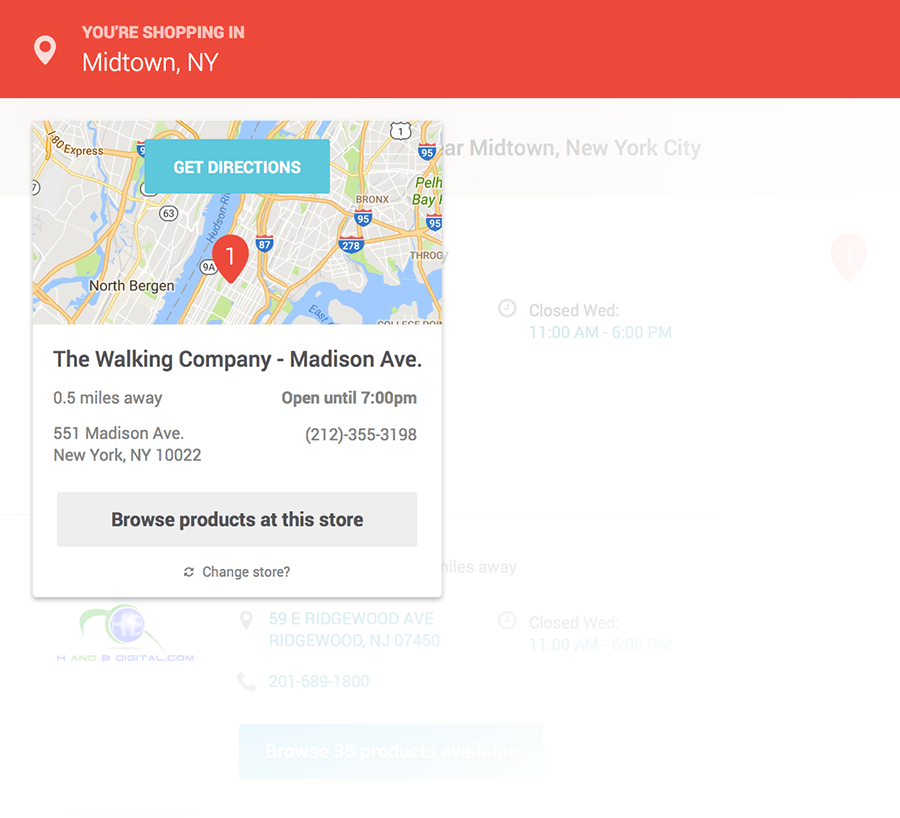Open the H and B Digital logo
The height and width of the screenshot is (818, 900).
coord(125,634)
